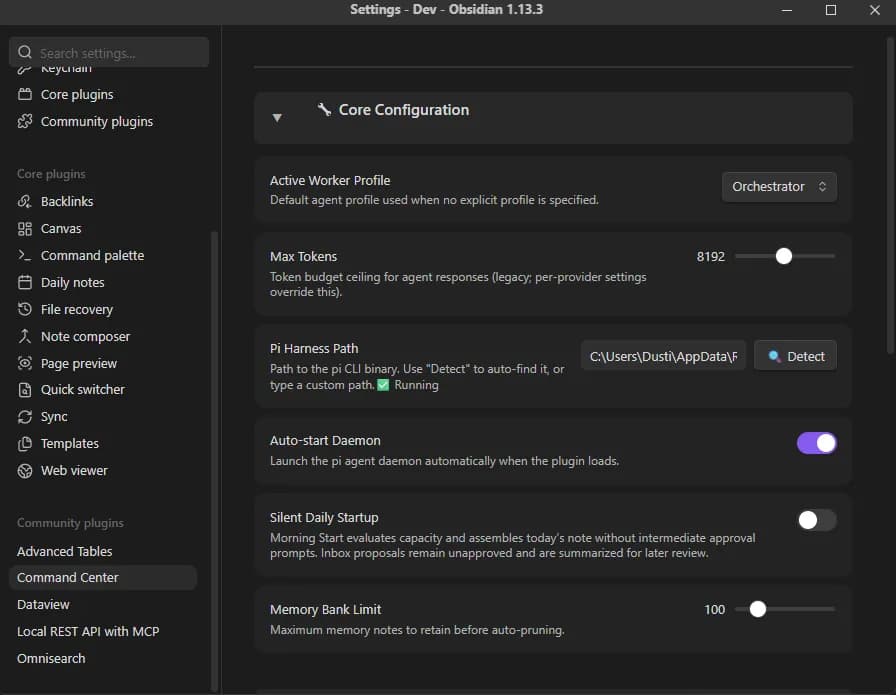Viewport: 896px width, 695px height.
Task: Maximize the Settings window
Action: (x=831, y=10)
